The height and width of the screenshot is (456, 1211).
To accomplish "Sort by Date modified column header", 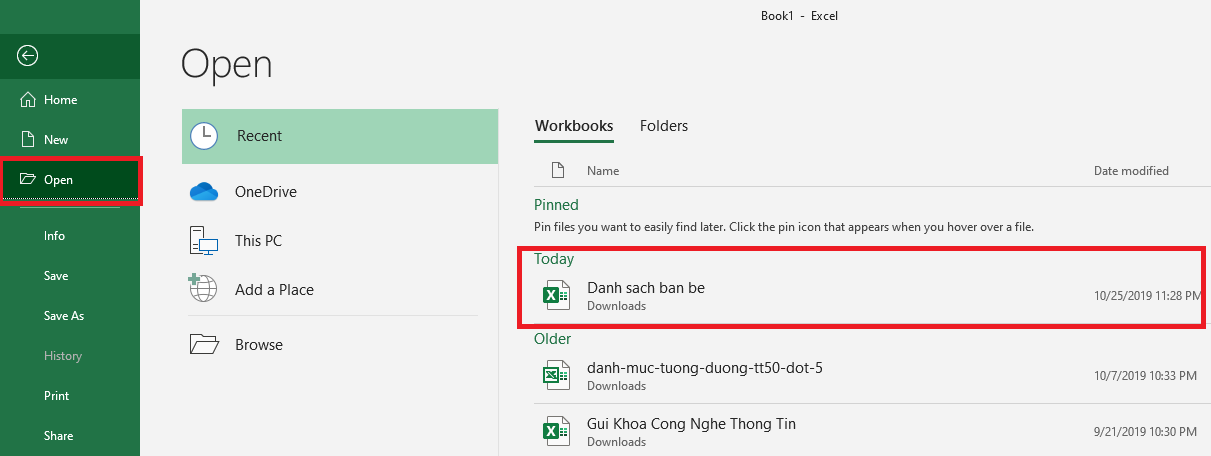I will click(x=1131, y=171).
